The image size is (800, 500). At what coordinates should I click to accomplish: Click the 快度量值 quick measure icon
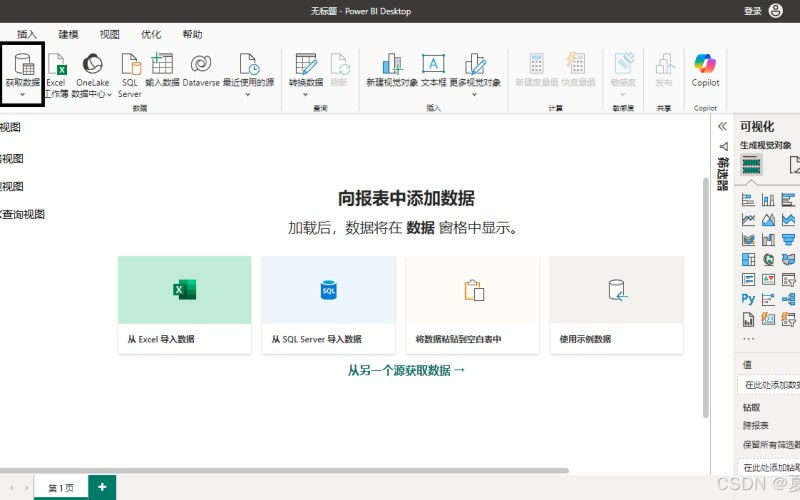577,64
